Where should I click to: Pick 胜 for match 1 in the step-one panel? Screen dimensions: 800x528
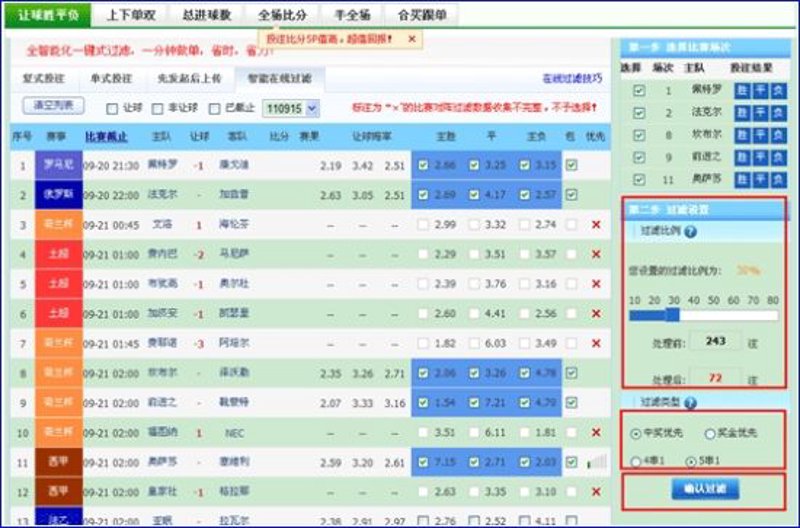click(x=742, y=91)
